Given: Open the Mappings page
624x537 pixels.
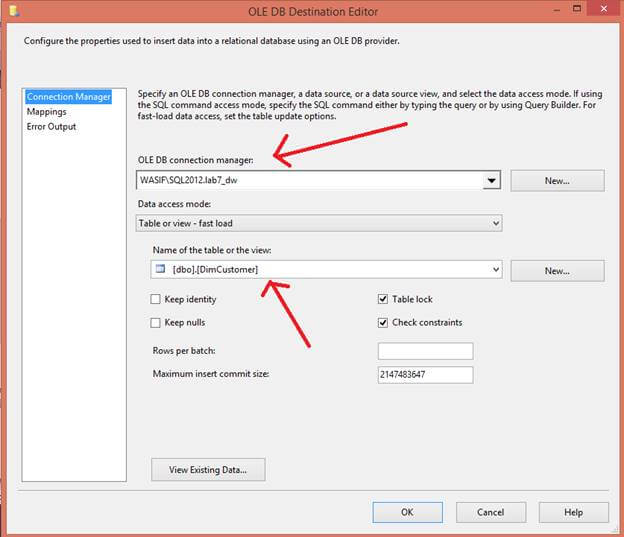Looking at the screenshot, I should (47, 112).
